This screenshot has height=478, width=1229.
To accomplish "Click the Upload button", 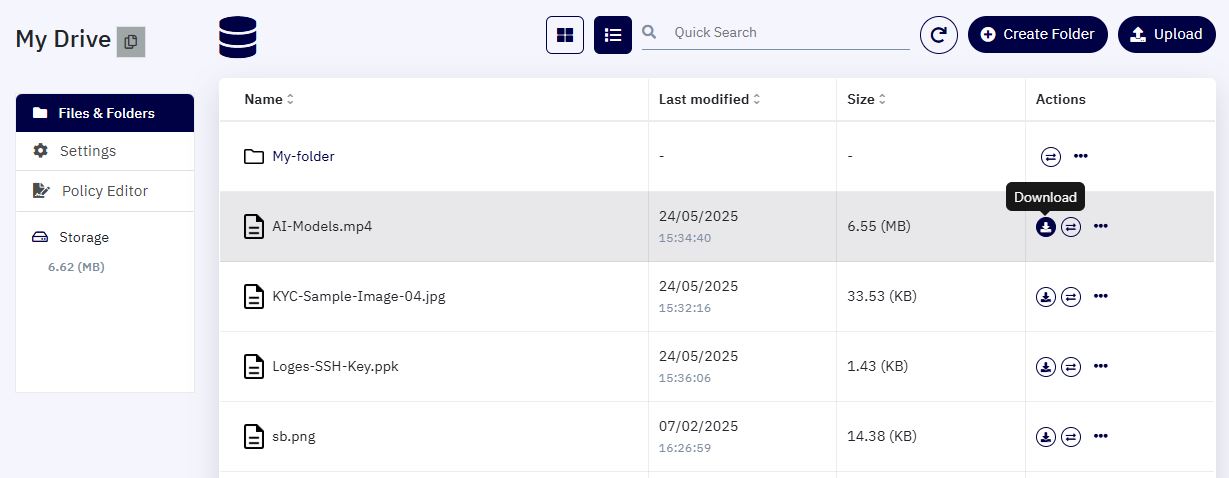I will tap(1167, 34).
